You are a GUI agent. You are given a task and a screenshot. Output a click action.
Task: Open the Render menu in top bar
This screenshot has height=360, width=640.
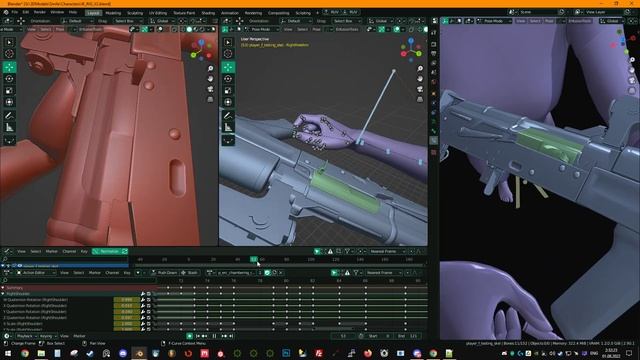40,12
